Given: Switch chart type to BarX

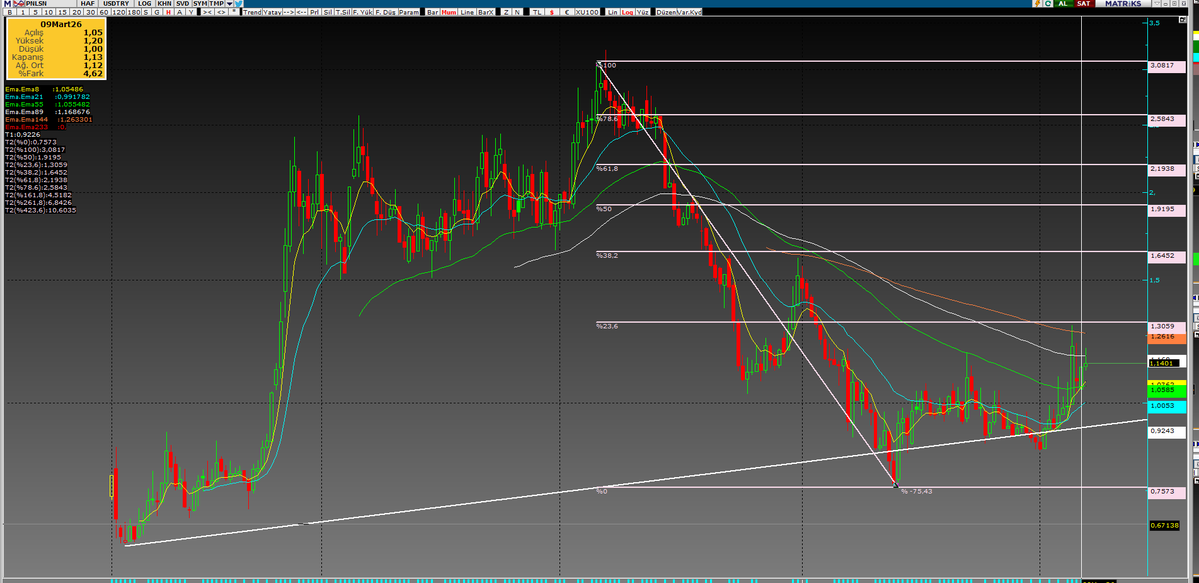Looking at the screenshot, I should pyautogui.click(x=486, y=12).
